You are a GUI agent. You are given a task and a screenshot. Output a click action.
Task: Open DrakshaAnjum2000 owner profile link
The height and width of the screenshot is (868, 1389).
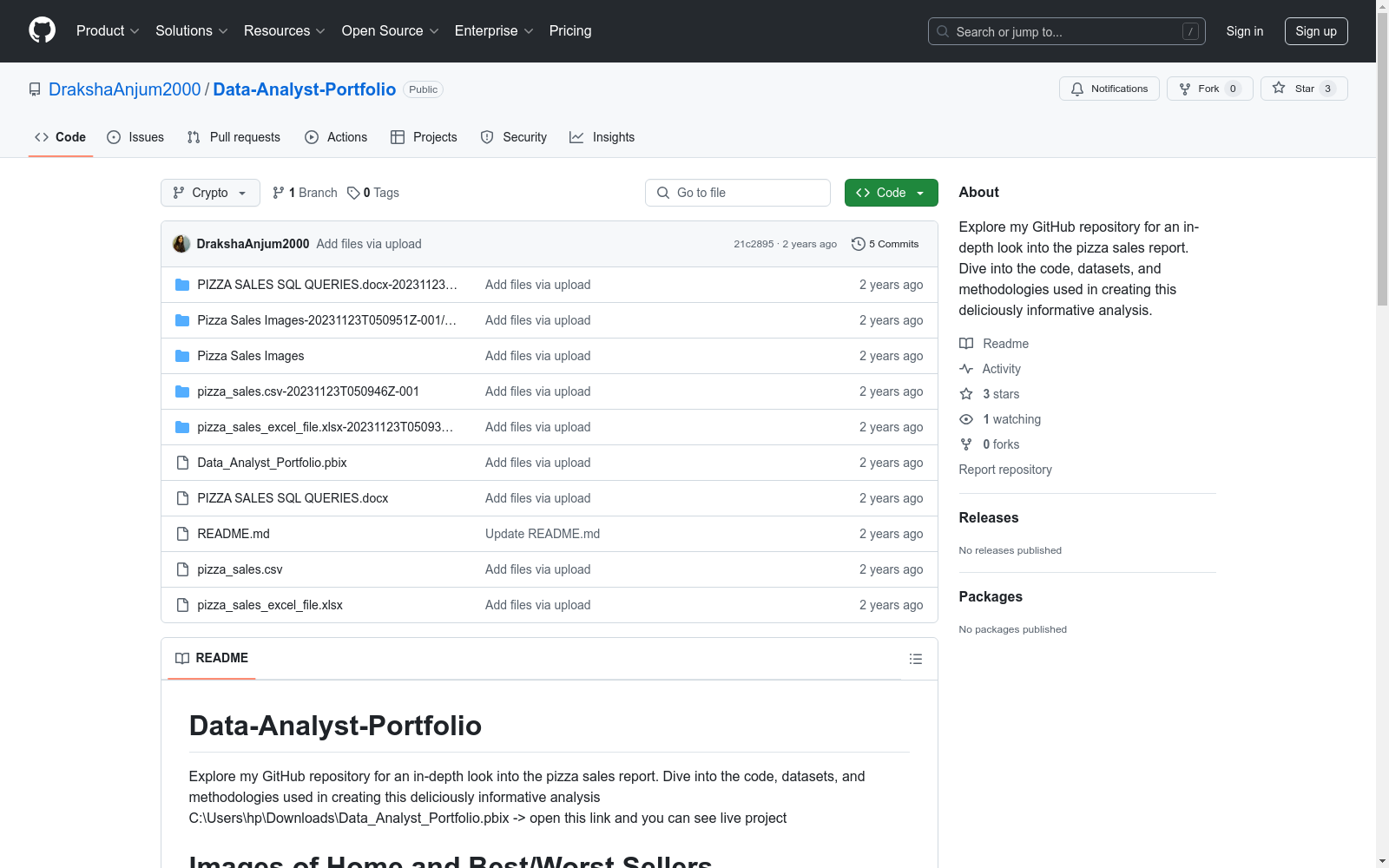[x=124, y=89]
